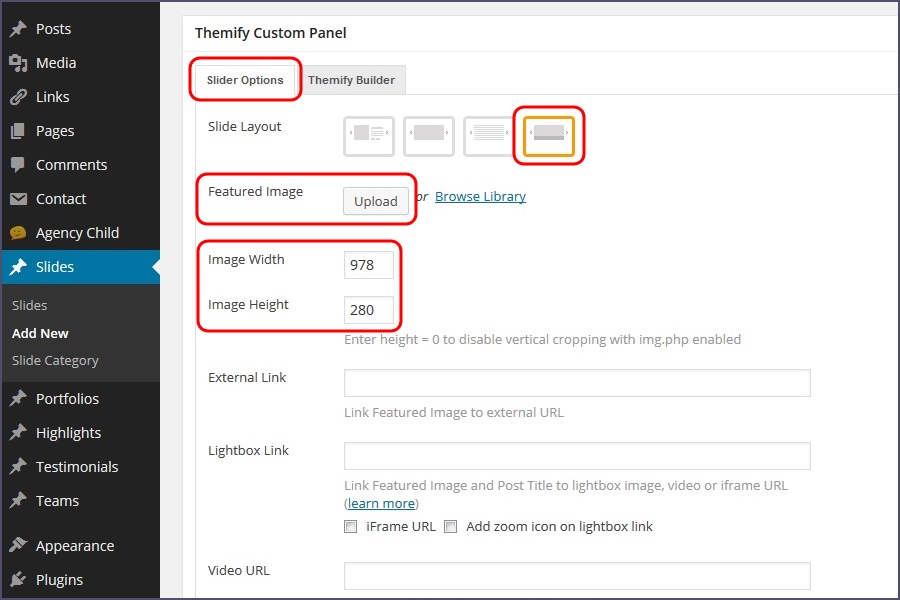Click the Links chain icon
Viewport: 900px width, 600px height.
18,97
